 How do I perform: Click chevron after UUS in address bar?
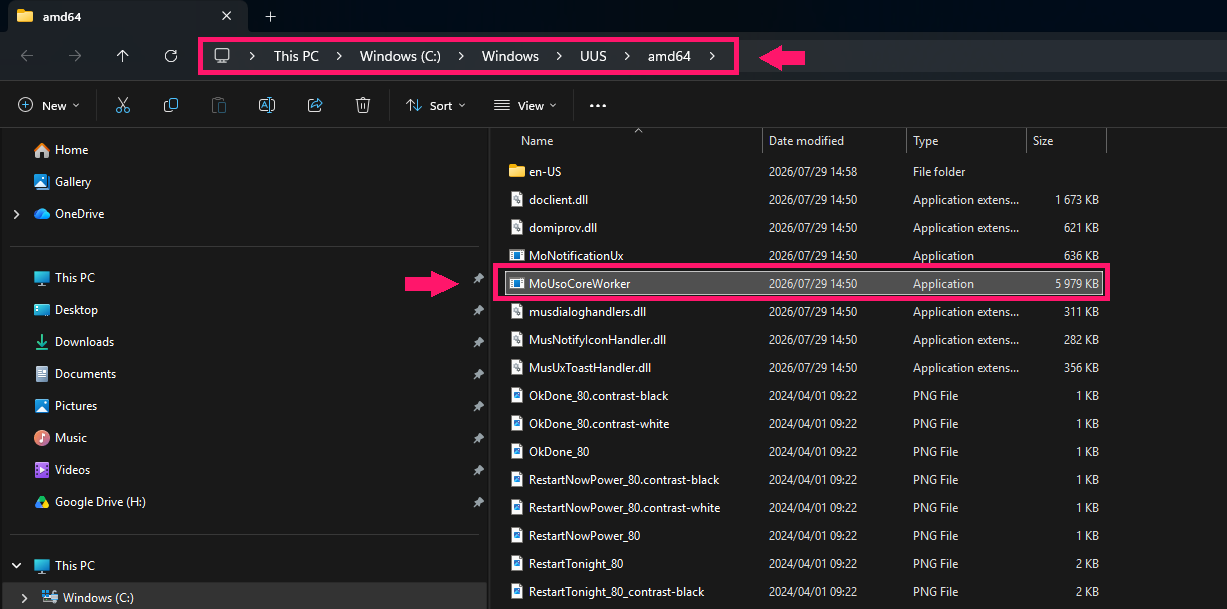[628, 56]
